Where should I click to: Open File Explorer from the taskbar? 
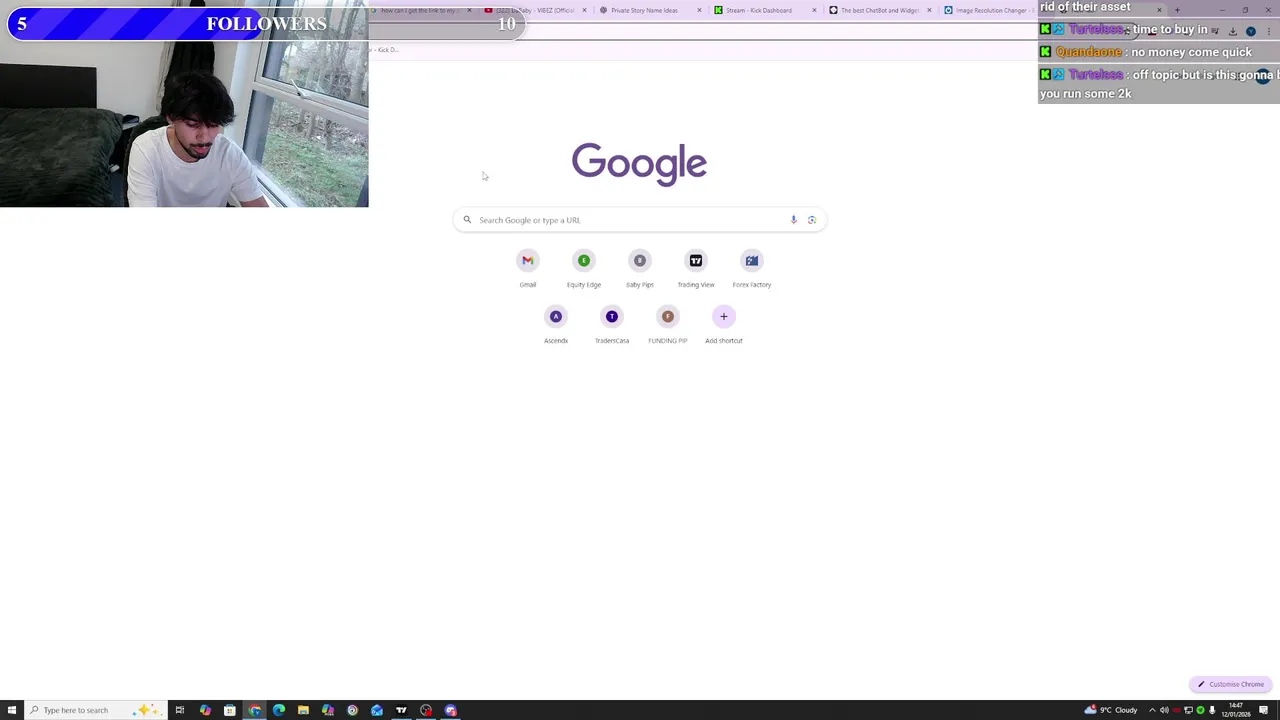[303, 710]
